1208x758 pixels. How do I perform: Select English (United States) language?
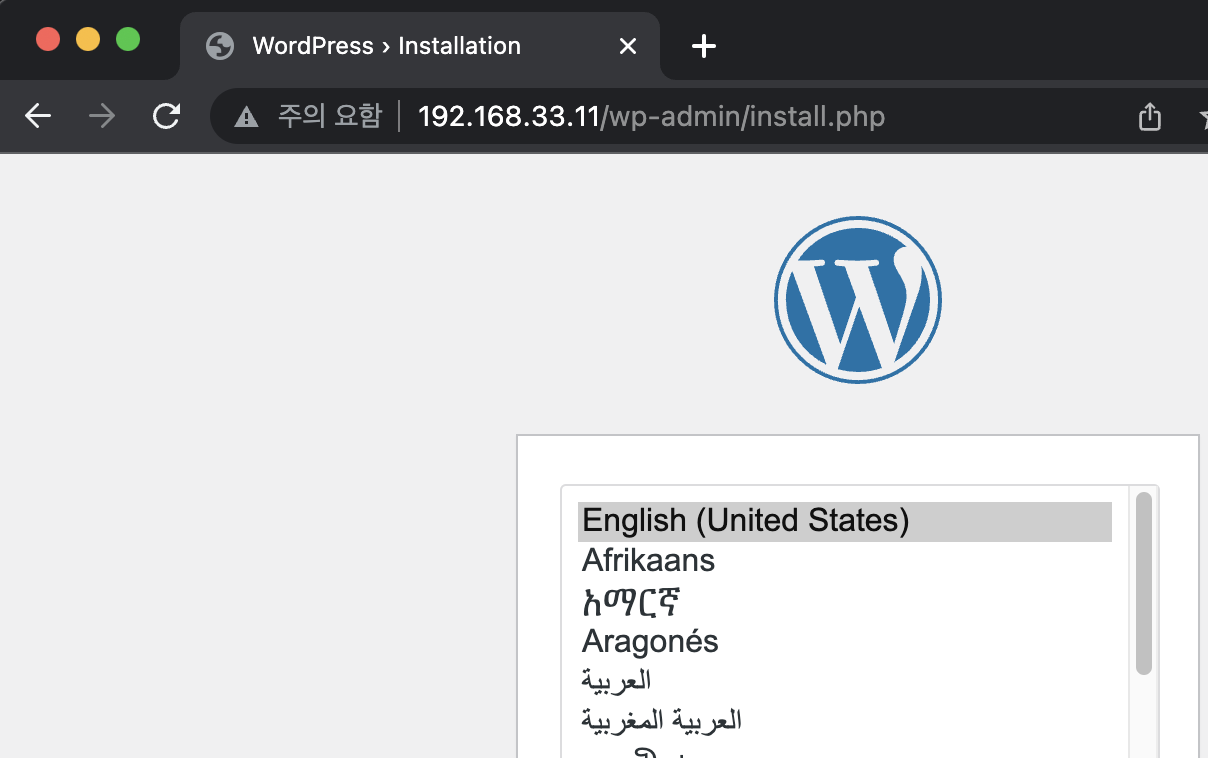(845, 521)
